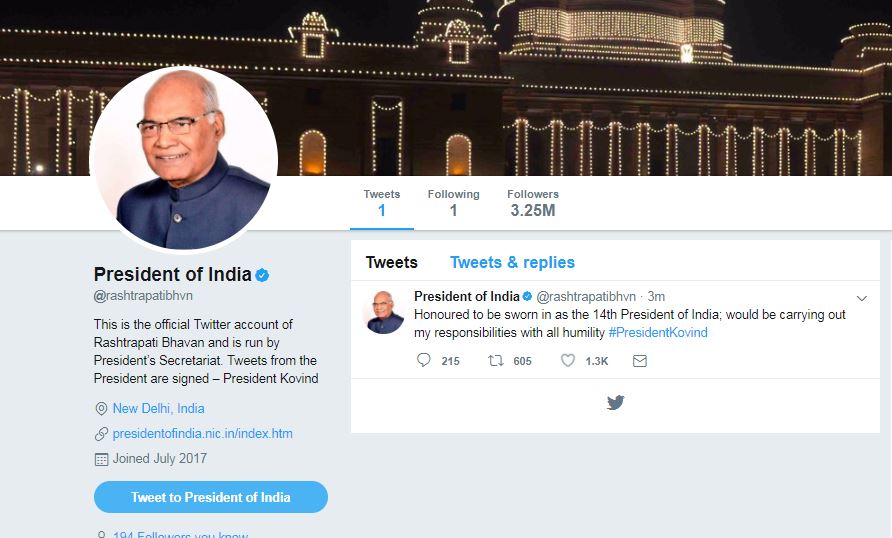Screen dimensions: 892x538
Task: Click the verified badge beside profile name
Action: [262, 275]
